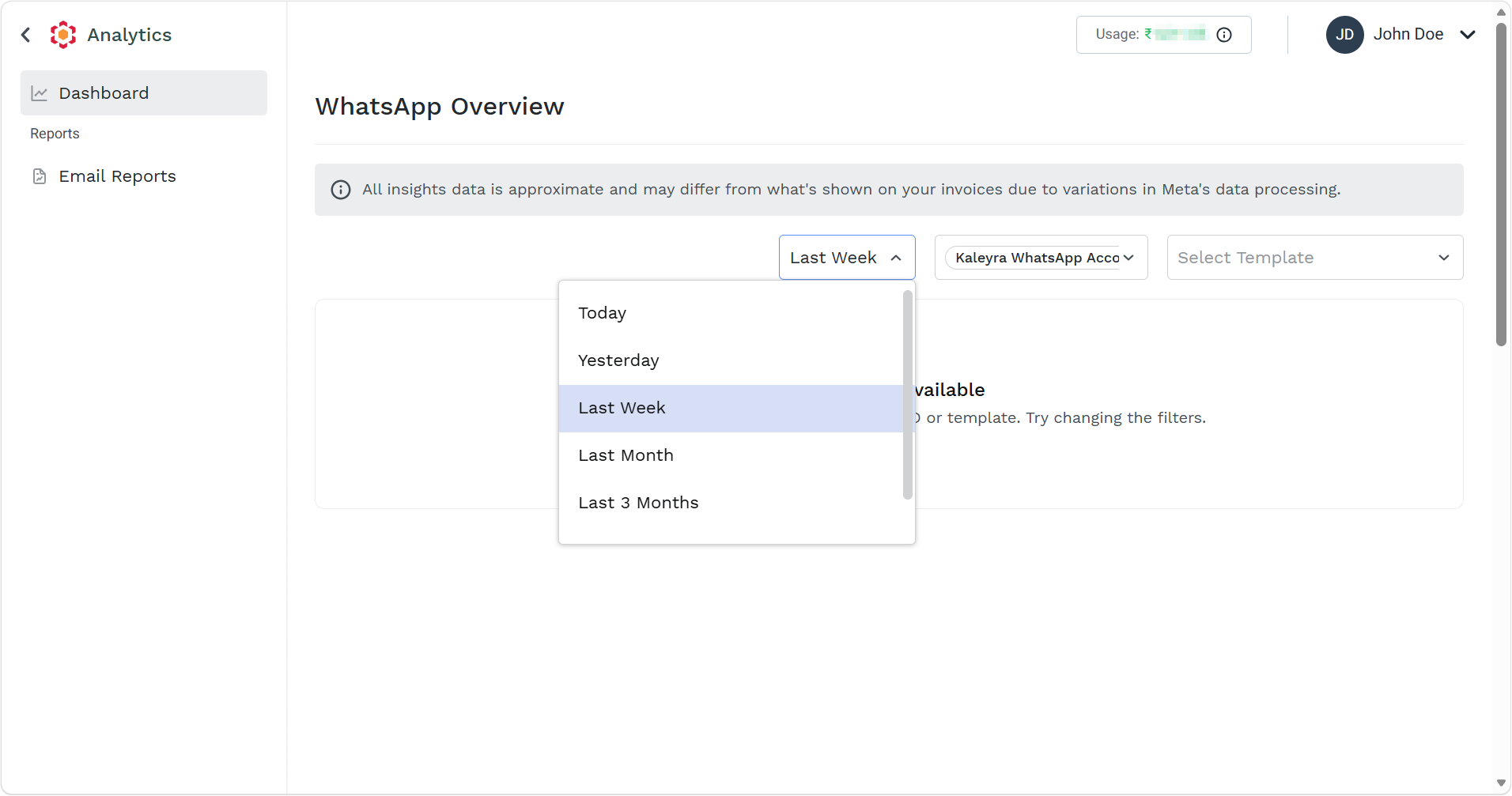The height and width of the screenshot is (796, 1512).
Task: Select Today from the date list
Action: (731, 313)
